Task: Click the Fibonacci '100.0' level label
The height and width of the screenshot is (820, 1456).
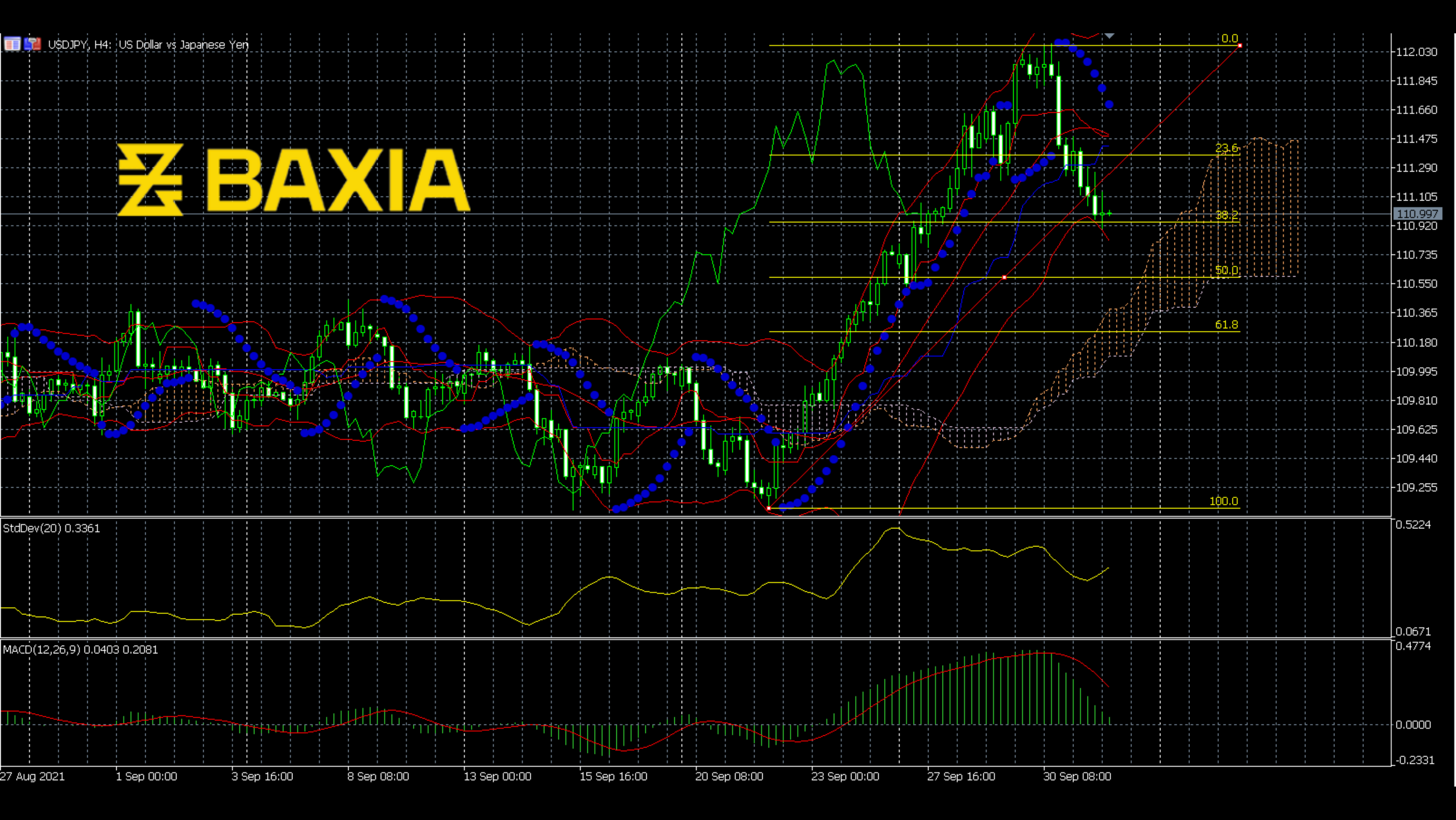Action: [x=1224, y=501]
